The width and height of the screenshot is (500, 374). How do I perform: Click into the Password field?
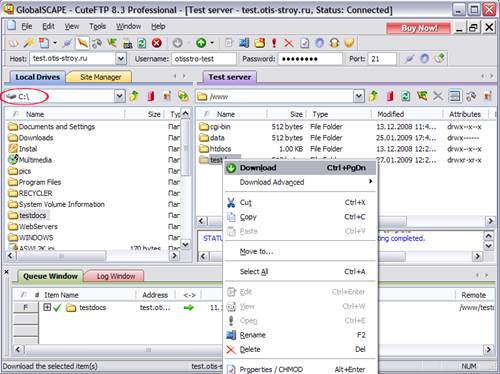point(310,59)
